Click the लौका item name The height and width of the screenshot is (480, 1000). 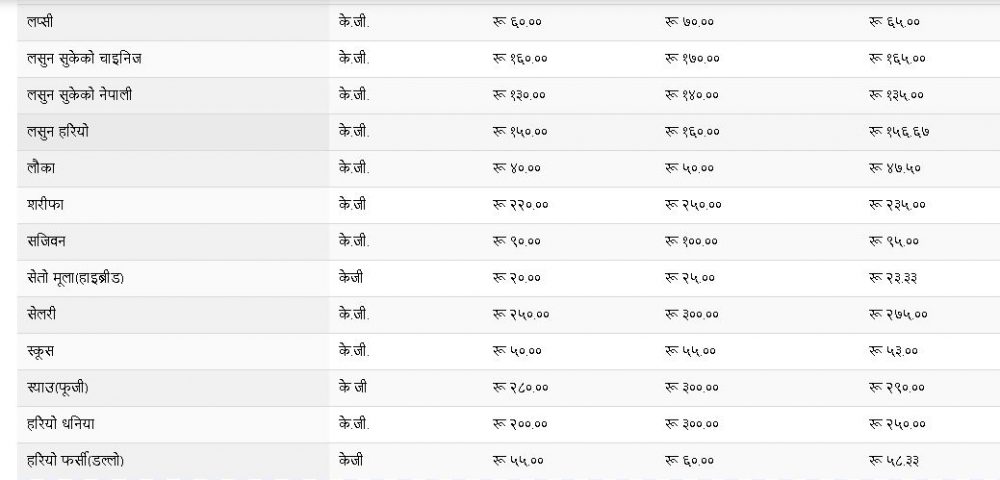[42, 168]
